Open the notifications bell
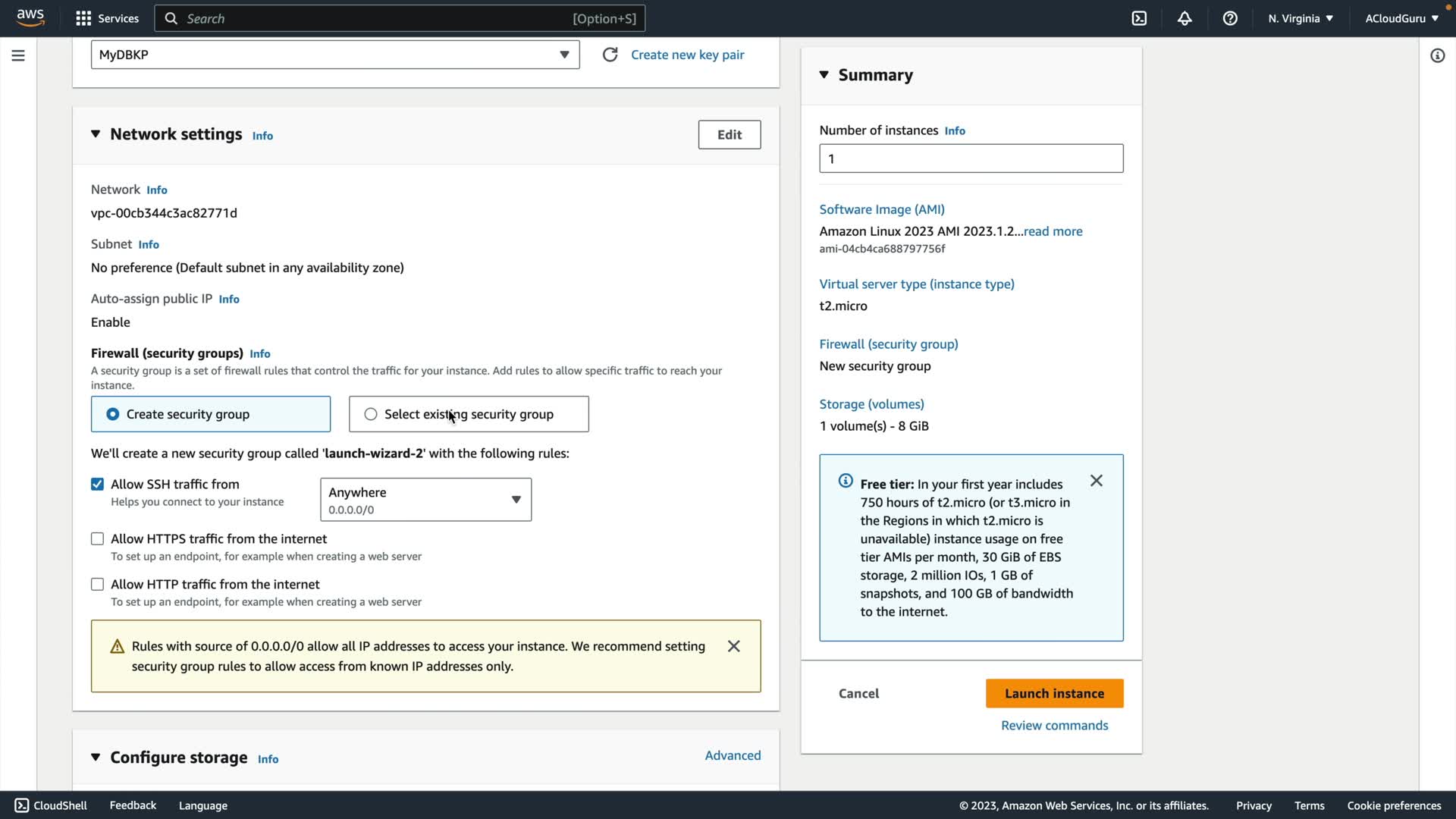This screenshot has height=819, width=1456. click(x=1185, y=18)
